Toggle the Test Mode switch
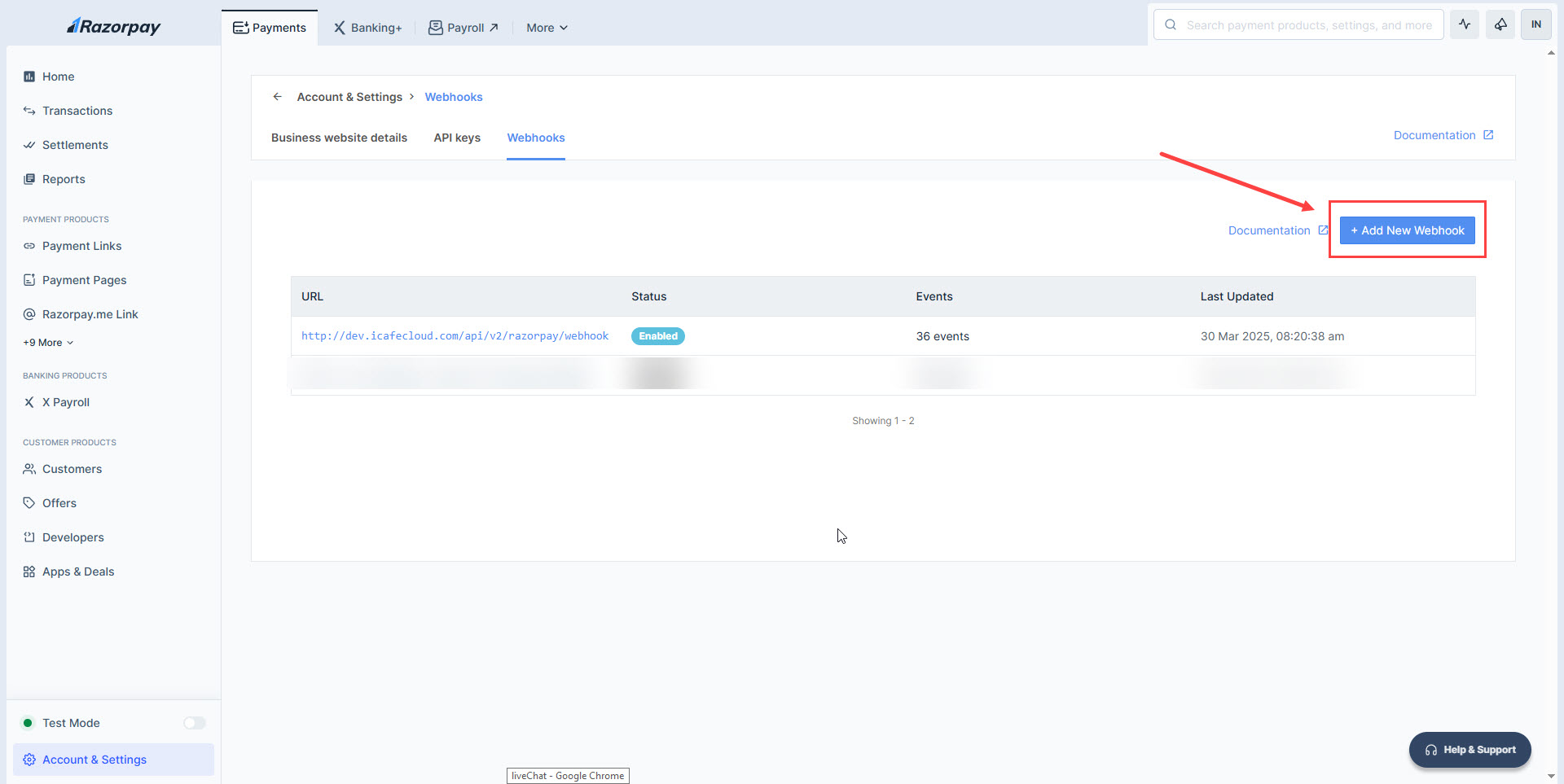 tap(194, 723)
